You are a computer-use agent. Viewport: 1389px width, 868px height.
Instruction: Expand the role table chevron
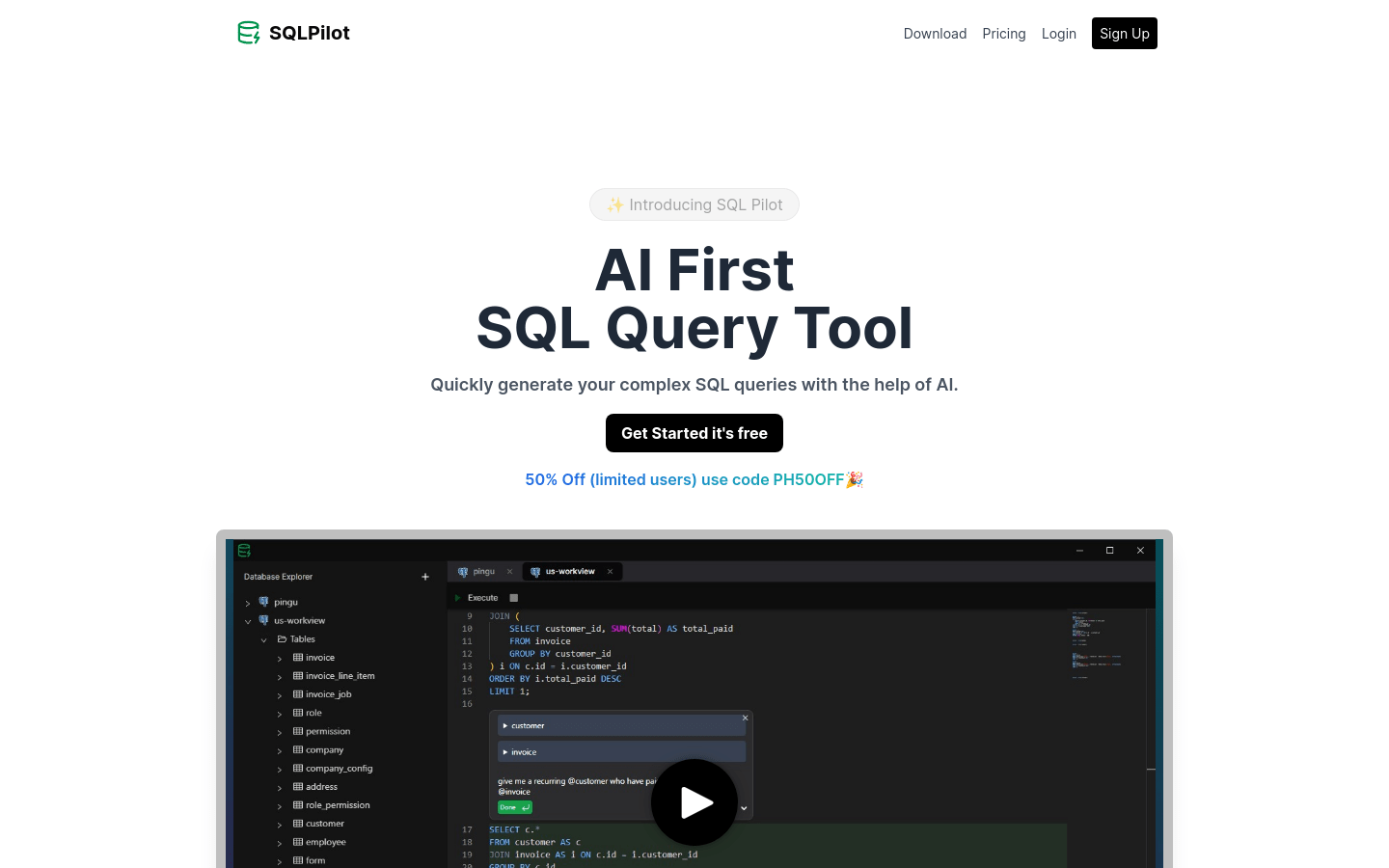[280, 714]
